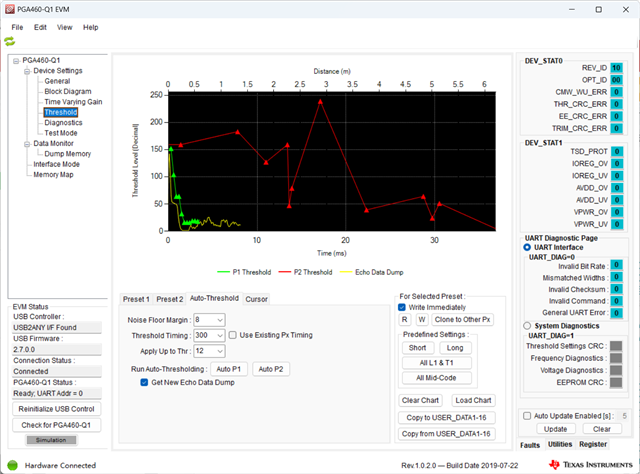The height and width of the screenshot is (474, 640).
Task: Click the W write button
Action: click(x=422, y=320)
